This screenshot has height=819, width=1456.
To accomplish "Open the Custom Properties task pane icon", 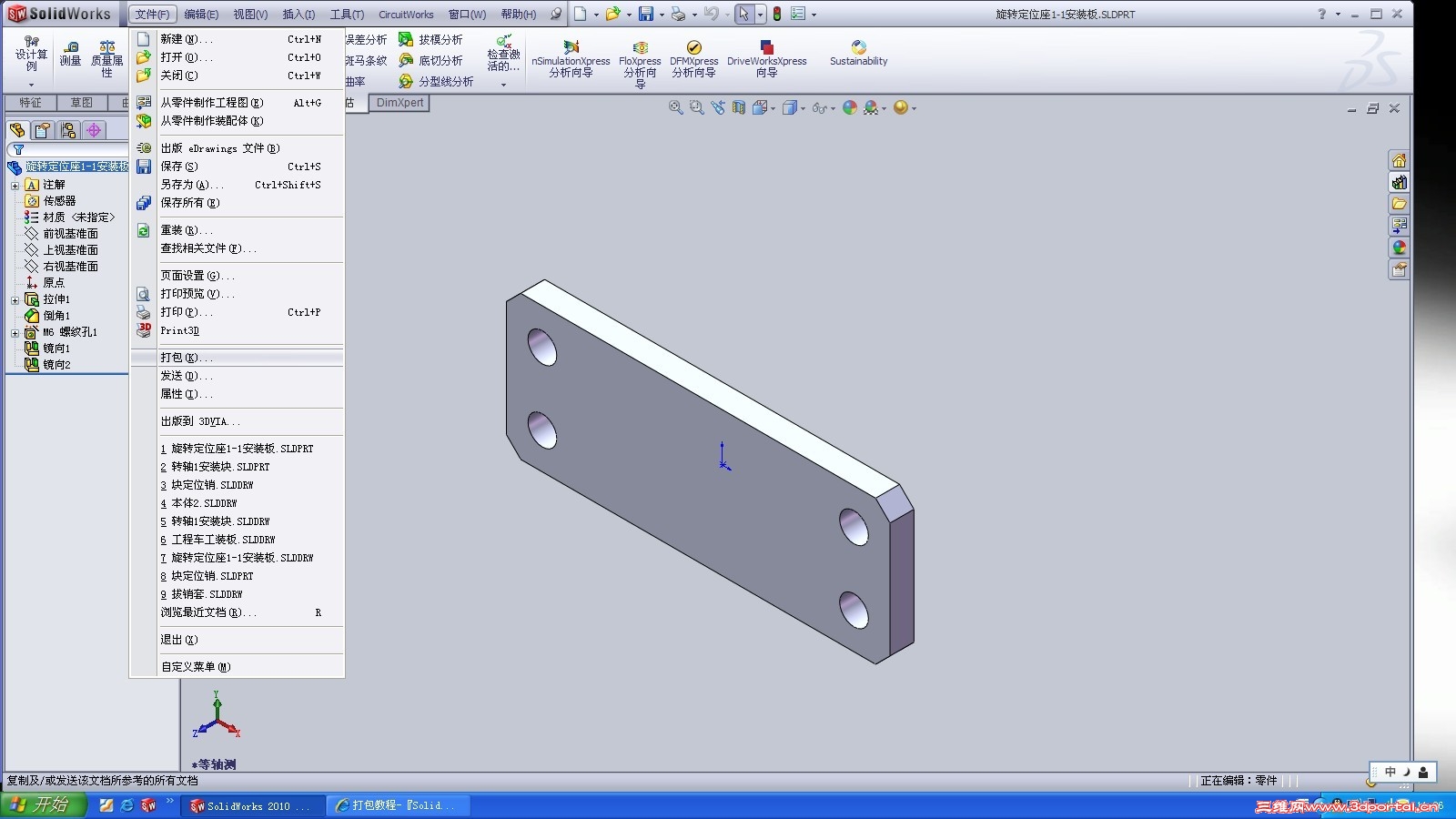I will pos(1399,269).
